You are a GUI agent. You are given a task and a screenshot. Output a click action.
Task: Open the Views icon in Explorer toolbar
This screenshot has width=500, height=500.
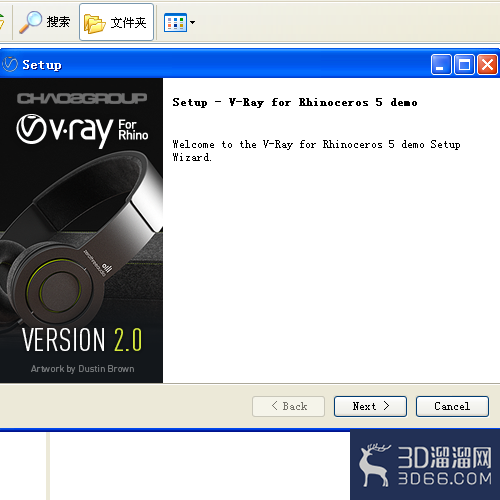click(175, 23)
